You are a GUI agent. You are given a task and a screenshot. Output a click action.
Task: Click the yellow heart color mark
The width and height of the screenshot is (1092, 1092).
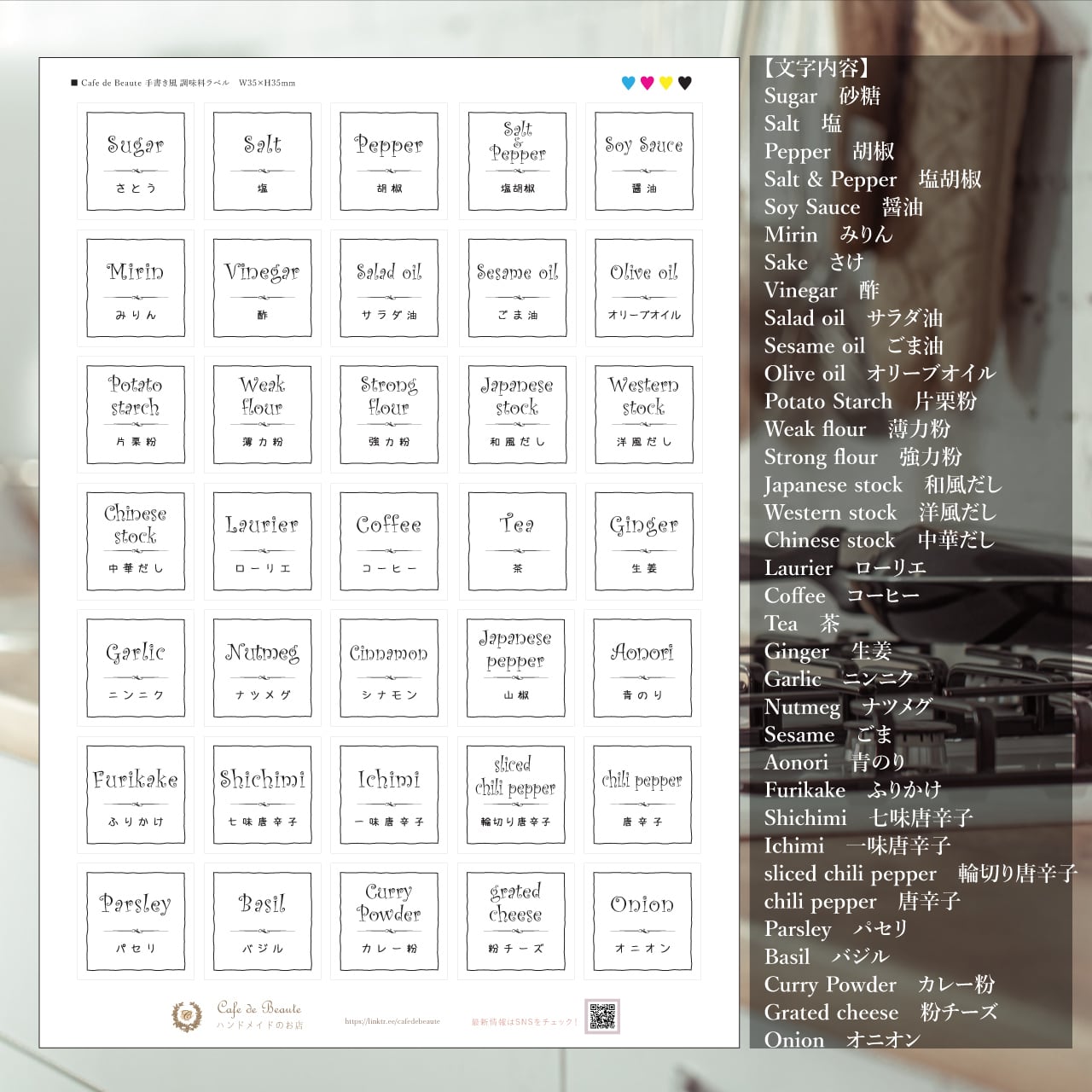pos(666,83)
